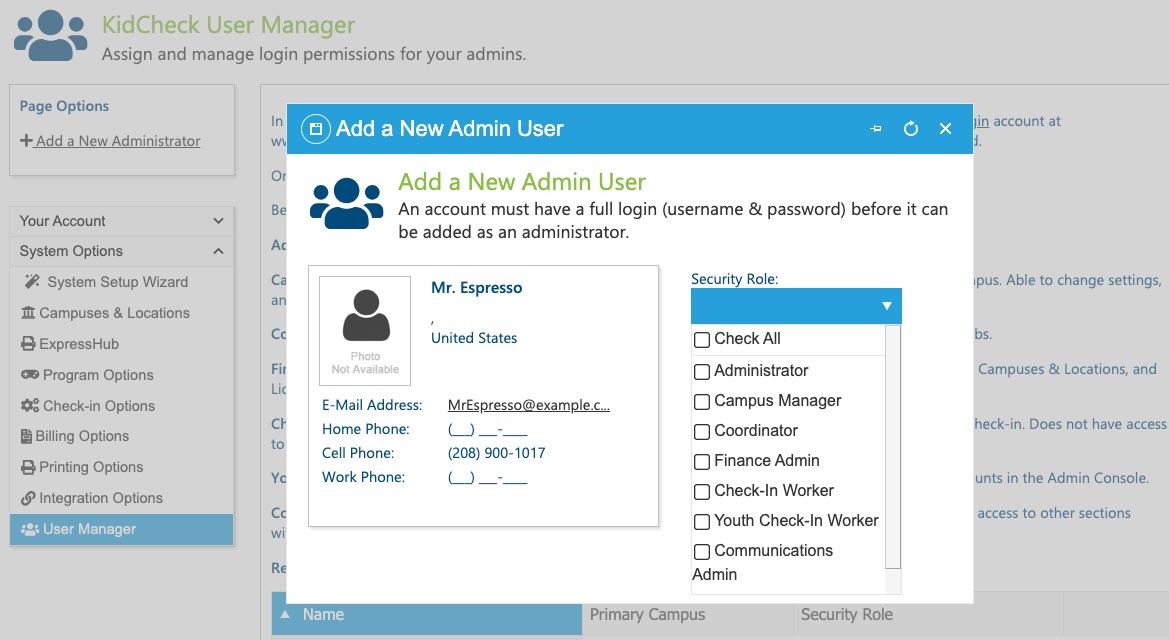Click the KidCheck User Manager people icon
Screen dimensions: 1169x640
coord(50,35)
